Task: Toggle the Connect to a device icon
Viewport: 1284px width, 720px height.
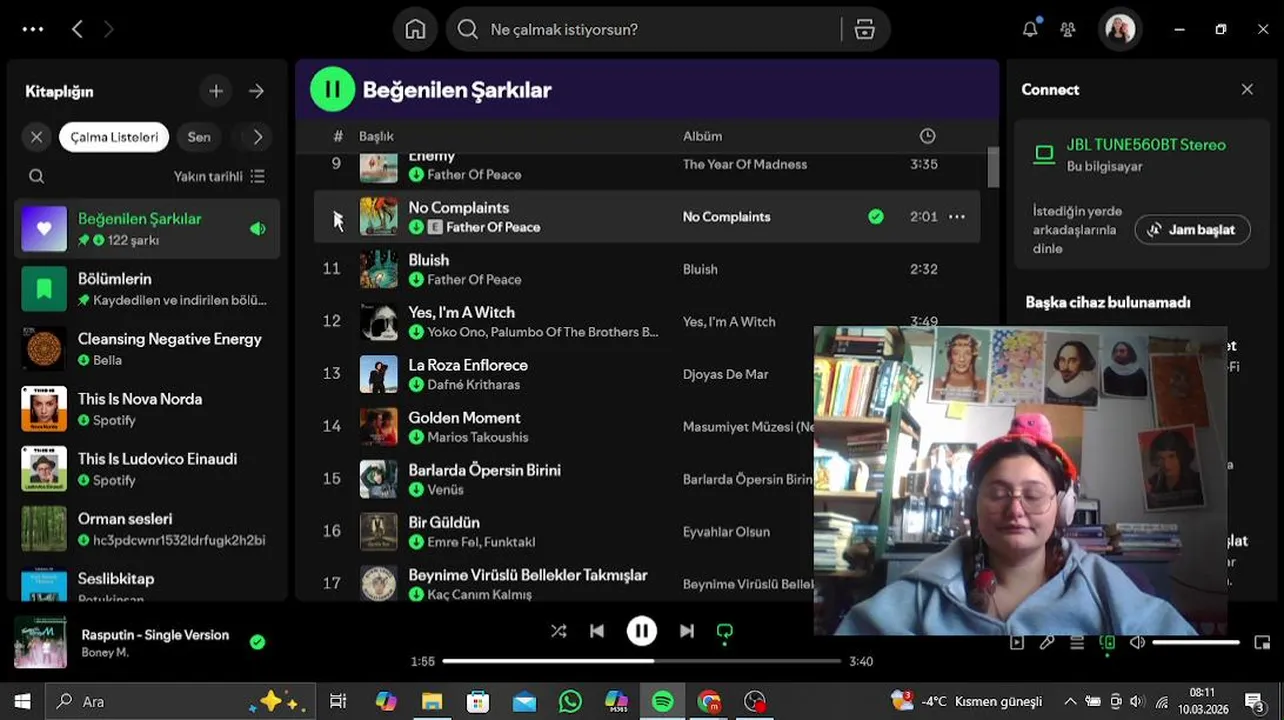Action: [1107, 643]
